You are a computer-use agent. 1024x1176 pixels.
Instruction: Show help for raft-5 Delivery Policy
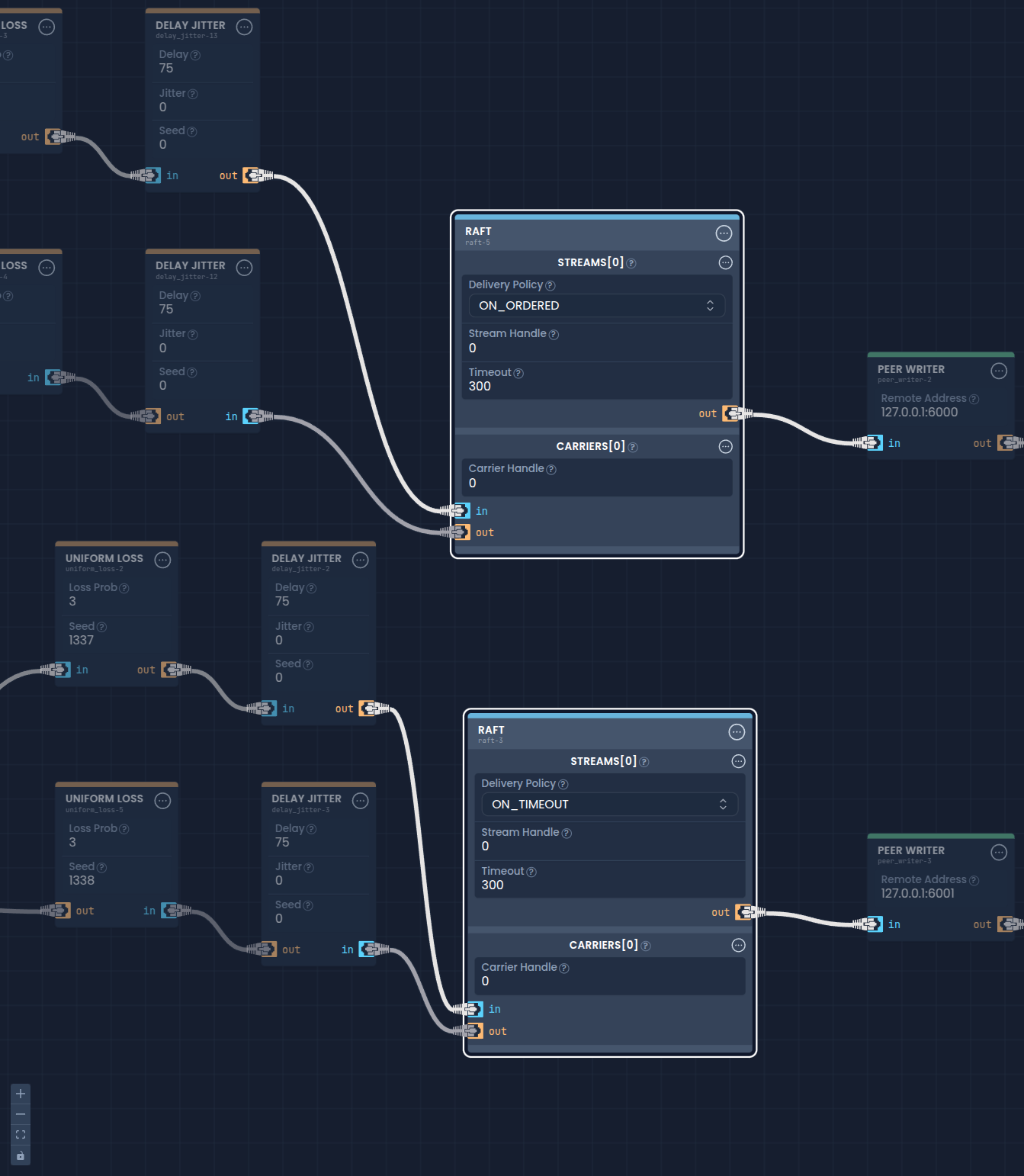pyautogui.click(x=551, y=285)
